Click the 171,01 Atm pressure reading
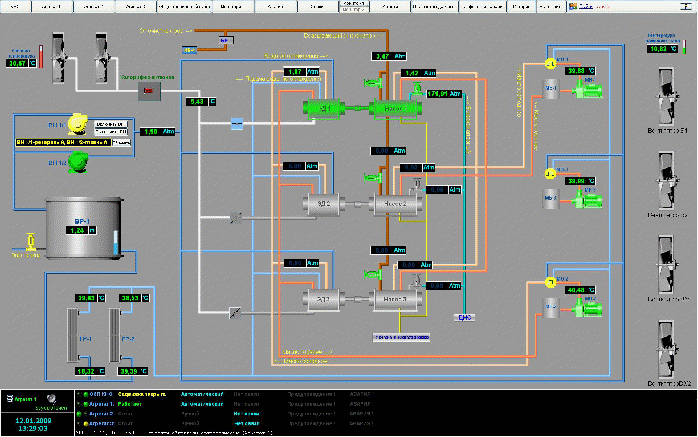698x437 pixels. click(444, 94)
